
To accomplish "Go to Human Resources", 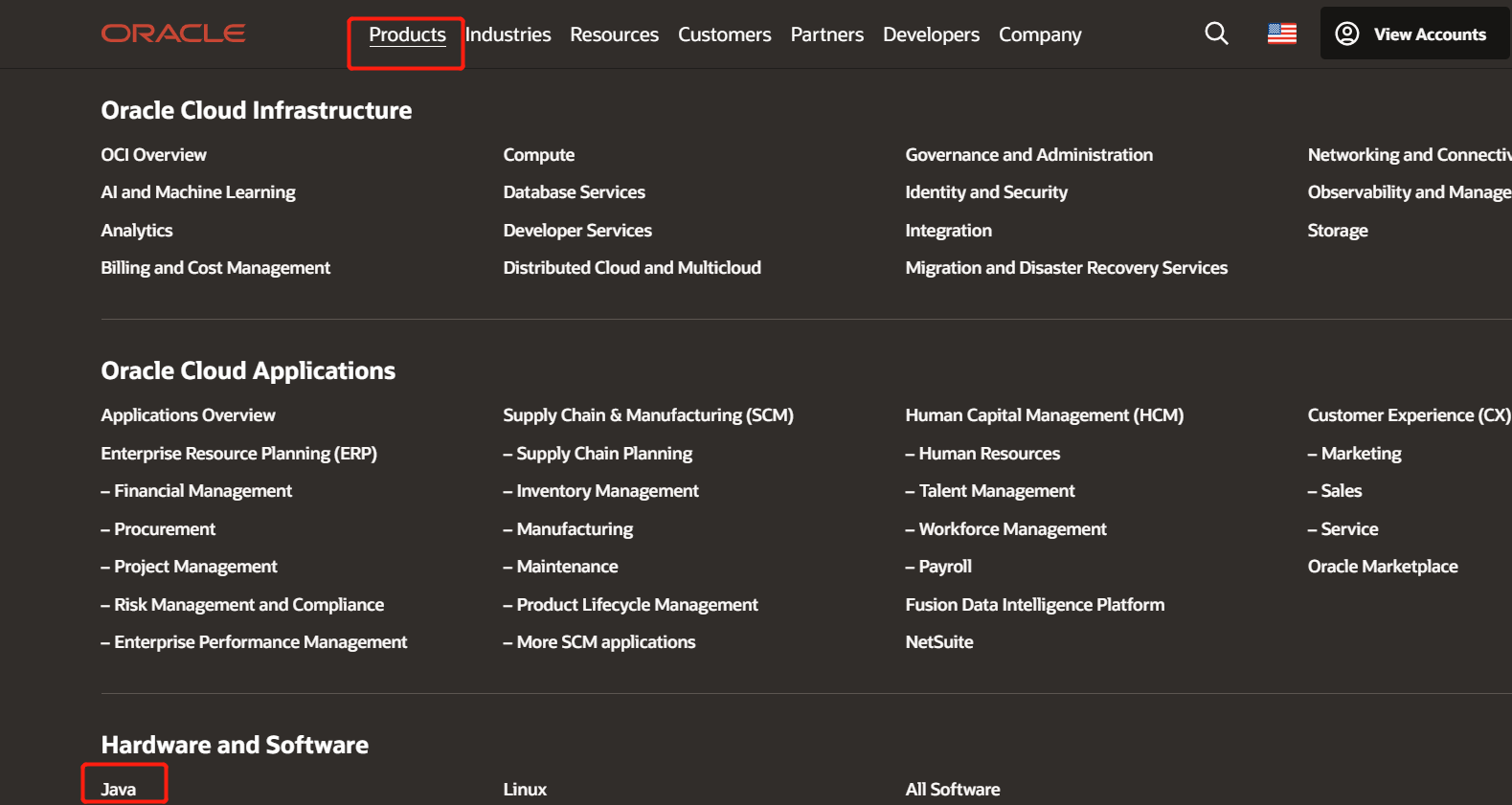I will 982,454.
